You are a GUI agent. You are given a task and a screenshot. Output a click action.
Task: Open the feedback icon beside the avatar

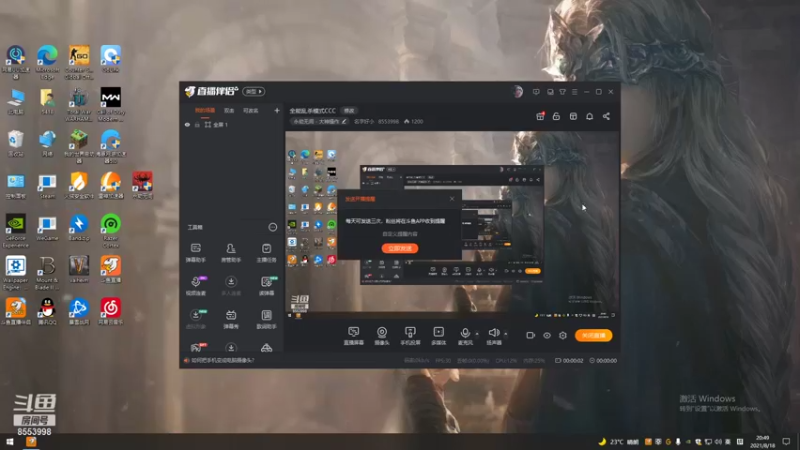pos(536,92)
